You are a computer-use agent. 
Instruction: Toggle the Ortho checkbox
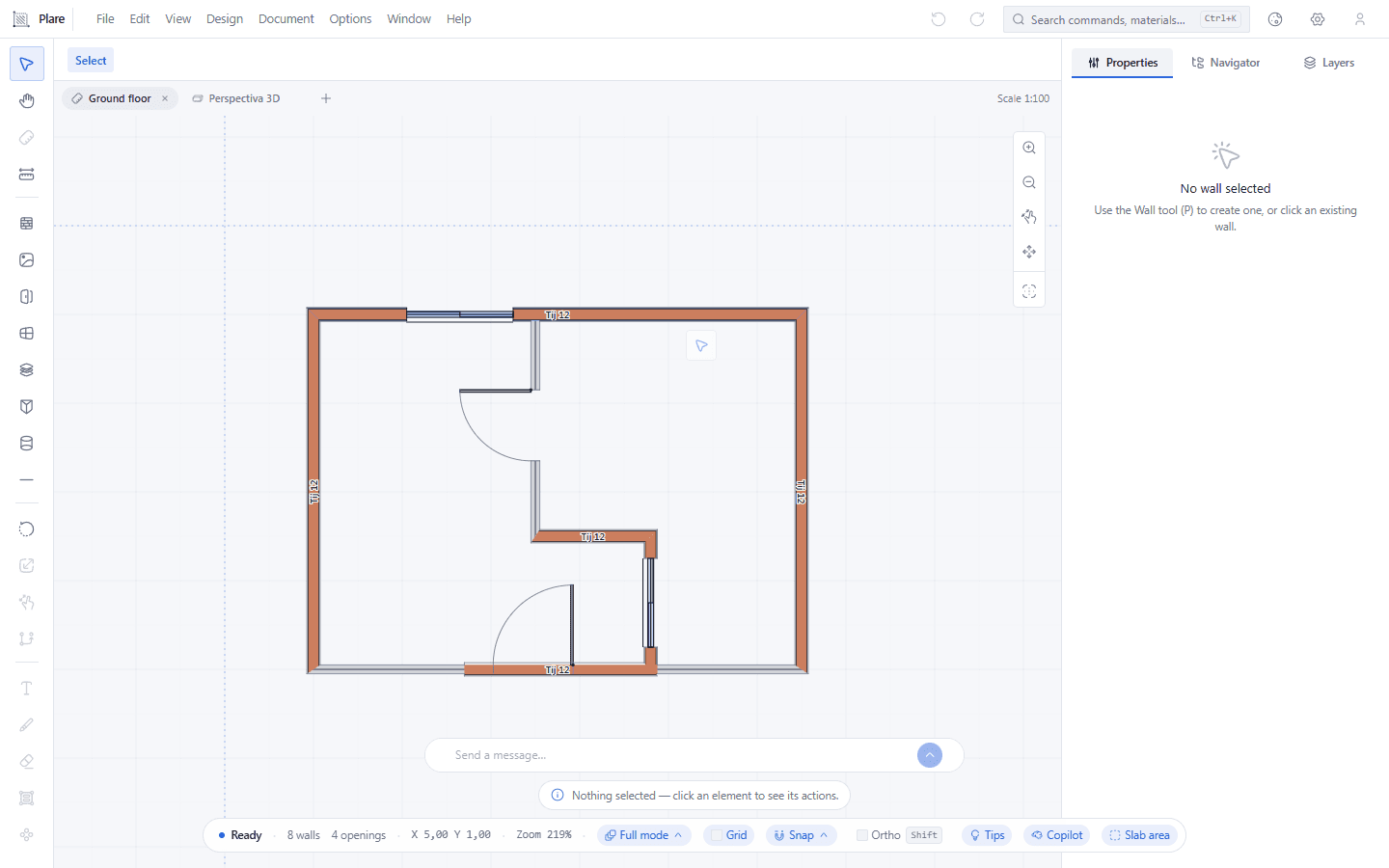tap(862, 835)
